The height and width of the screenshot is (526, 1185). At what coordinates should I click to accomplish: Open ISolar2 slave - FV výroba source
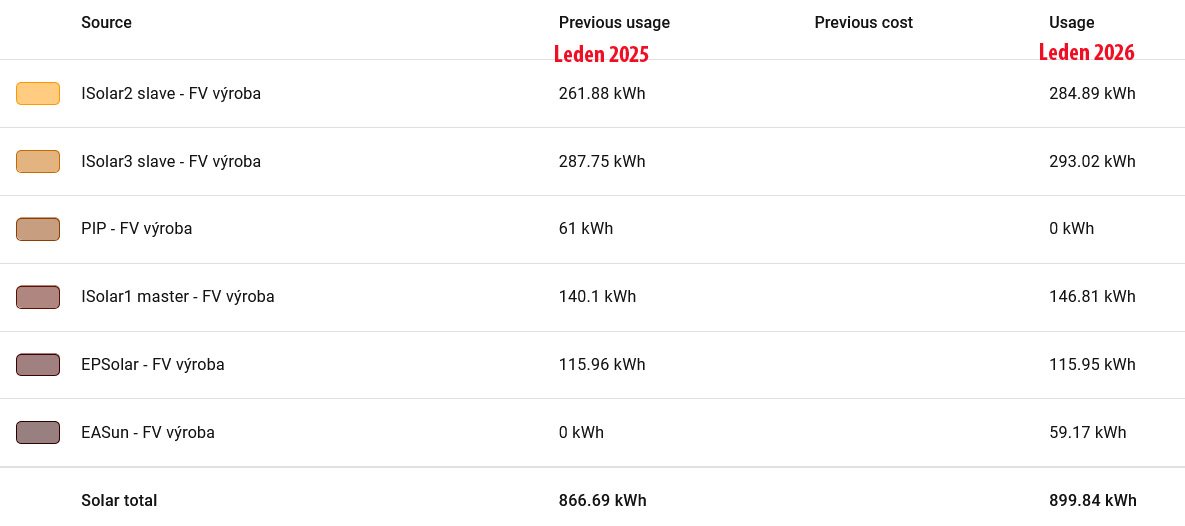coord(171,94)
